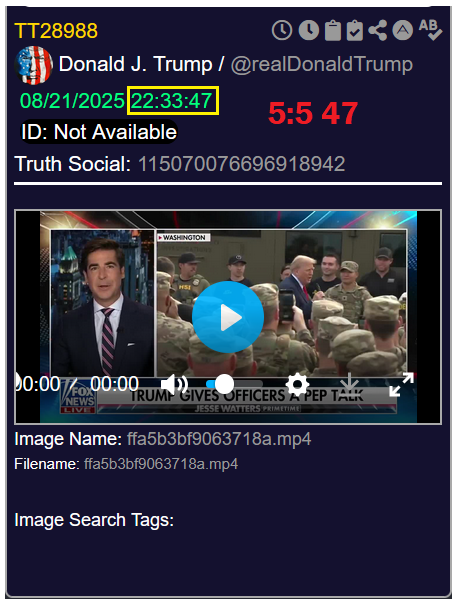Adjust the video volume slider

234,384
